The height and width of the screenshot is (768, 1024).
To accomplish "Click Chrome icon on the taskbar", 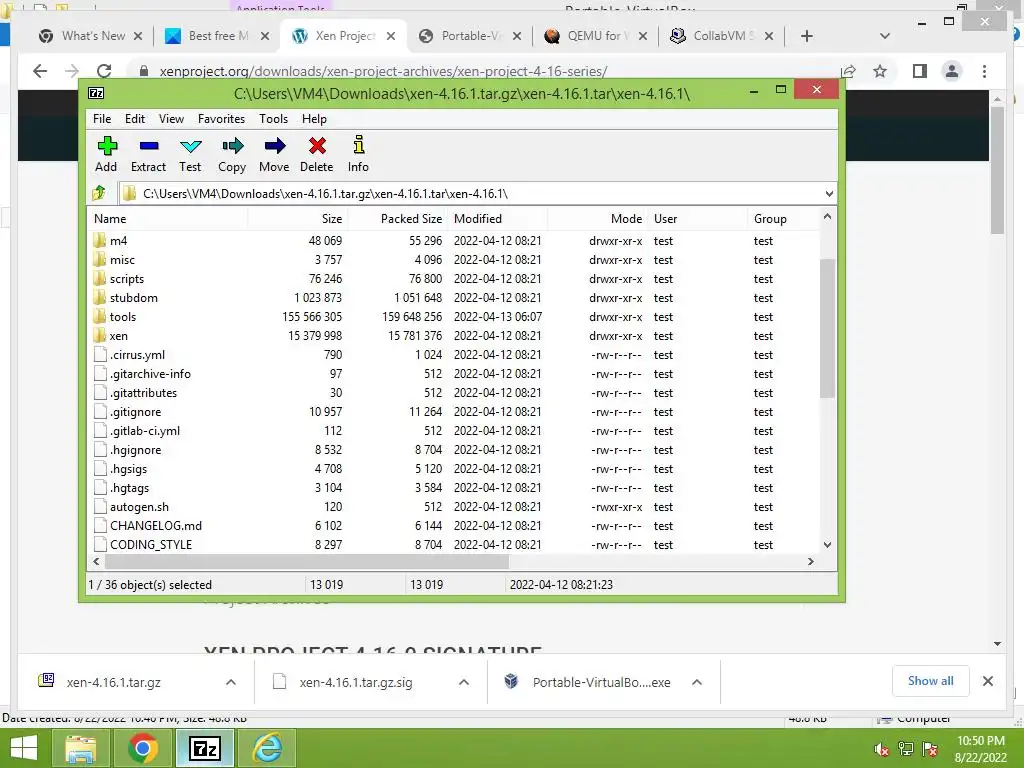I will click(142, 748).
